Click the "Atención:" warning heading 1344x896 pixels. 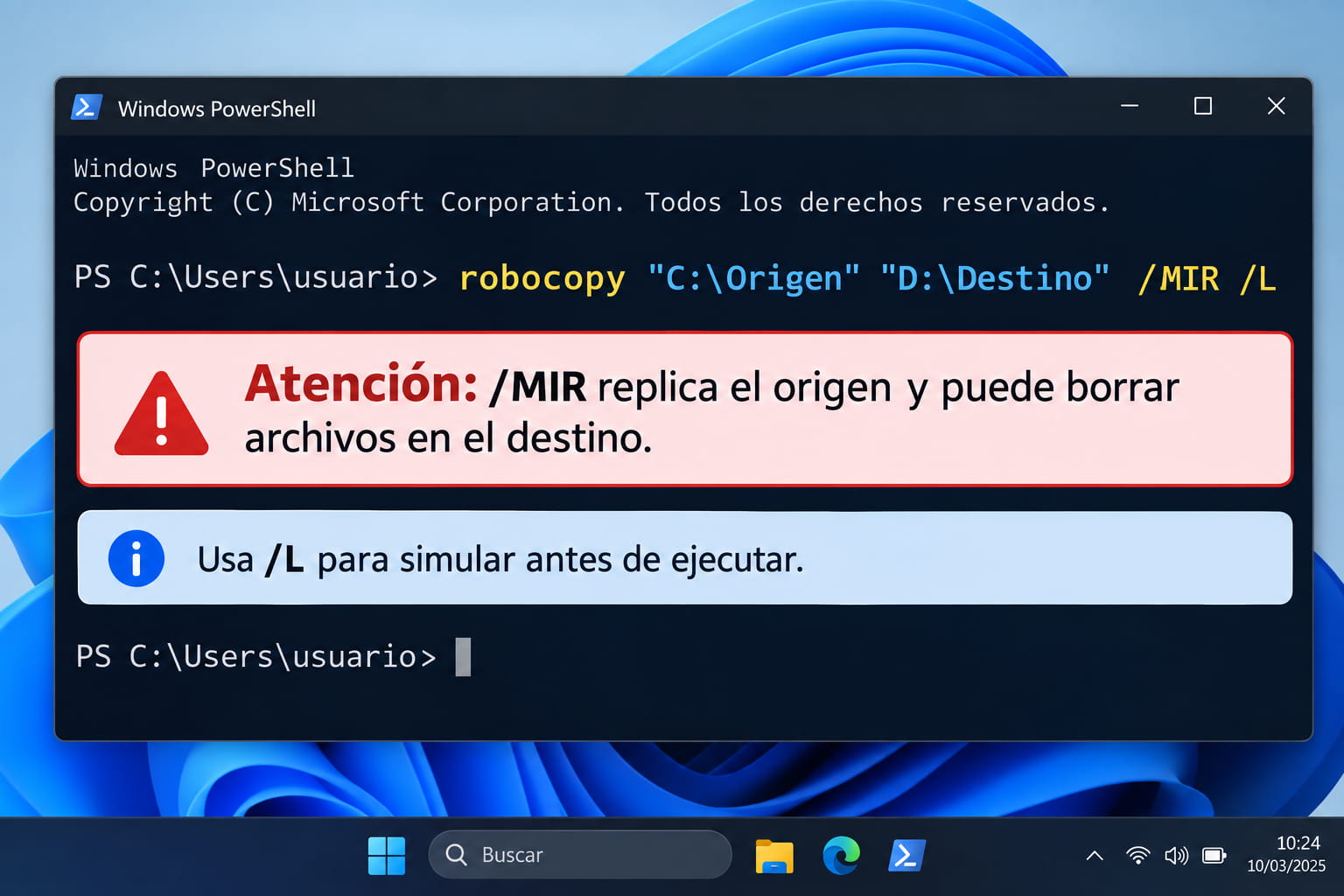[360, 384]
